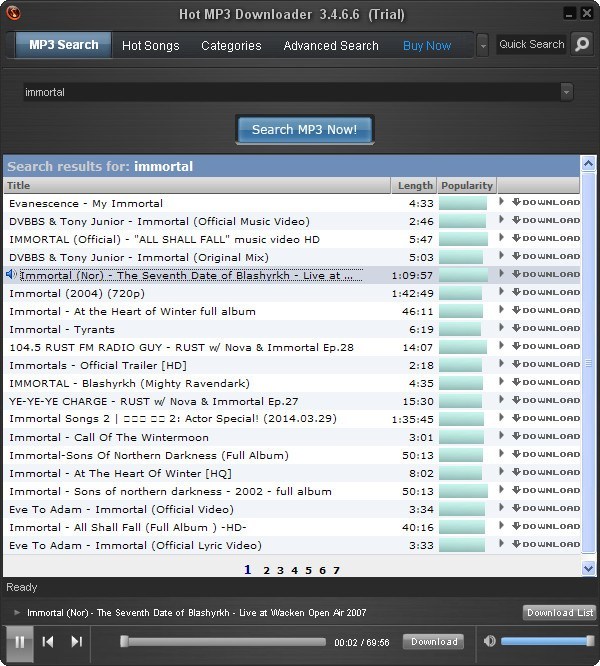Download The Seventh Date of Blashyrkh row
This screenshot has height=666, width=600.
tap(546, 274)
